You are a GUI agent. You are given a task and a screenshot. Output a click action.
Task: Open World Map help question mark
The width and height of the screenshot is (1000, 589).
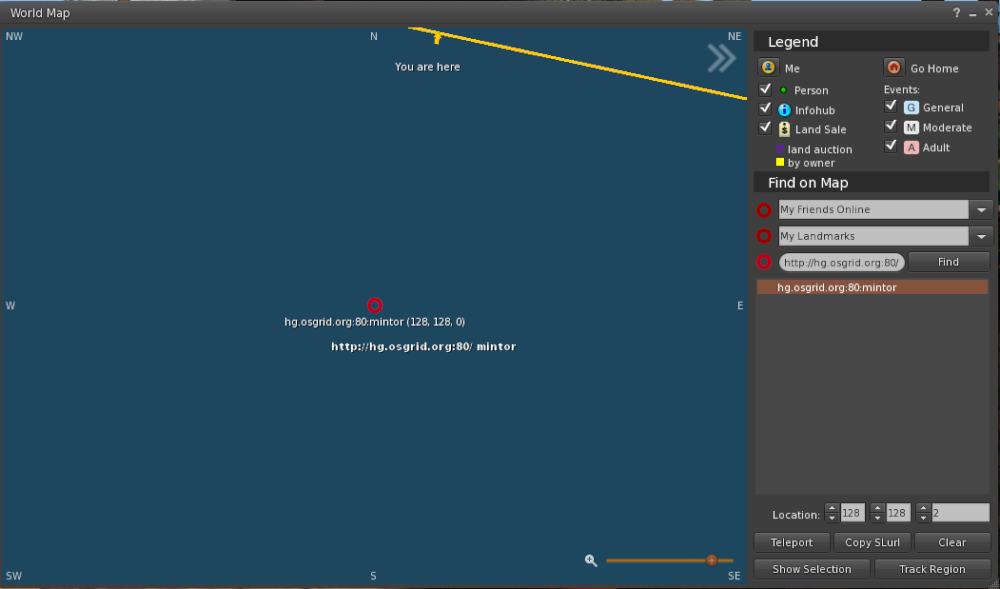(x=956, y=13)
